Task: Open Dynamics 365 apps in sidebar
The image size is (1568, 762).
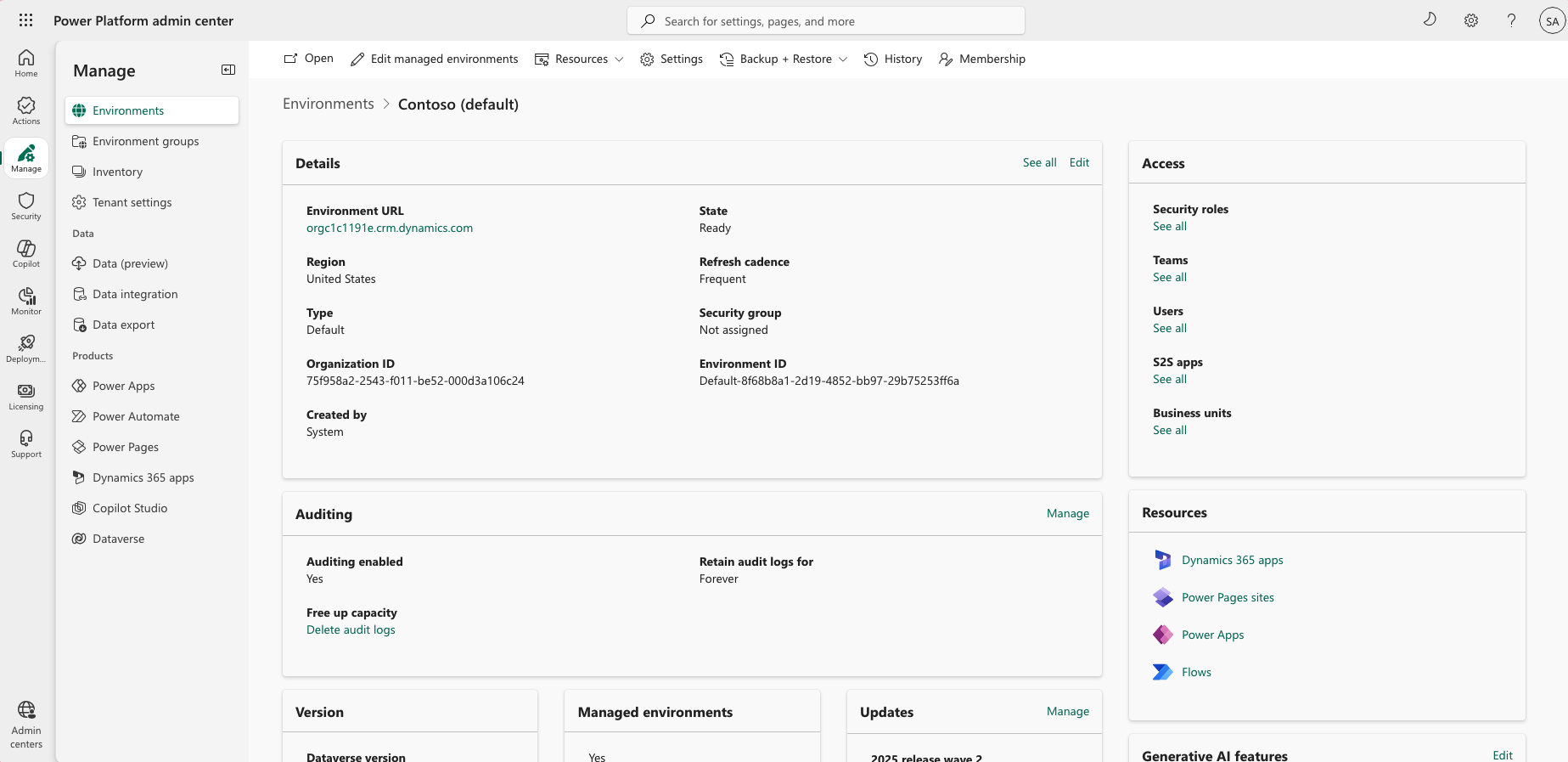Action: [x=152, y=477]
